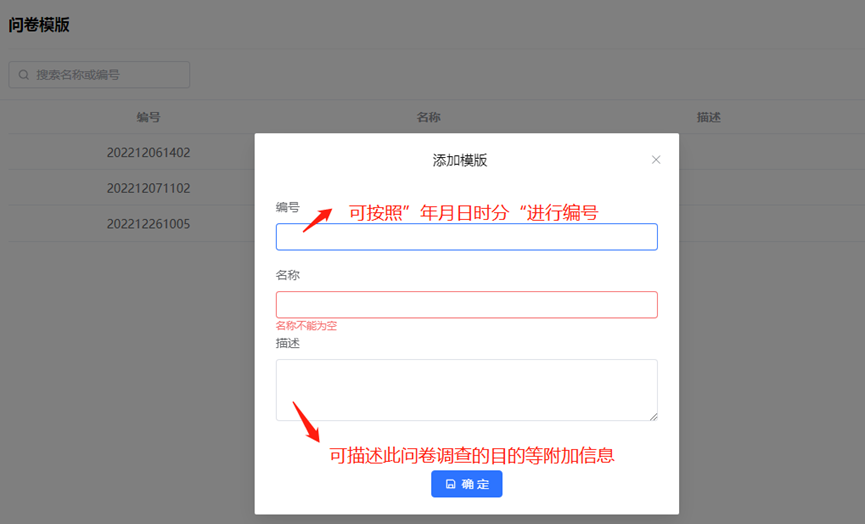Click the 名称不能为空 error message
Screen dimensions: 865x524
306,325
